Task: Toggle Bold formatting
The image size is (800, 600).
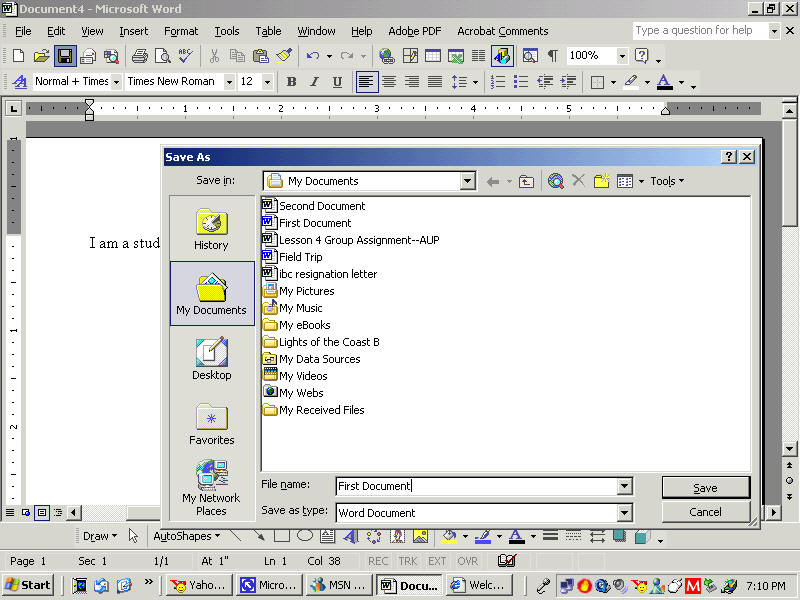Action: tap(291, 82)
